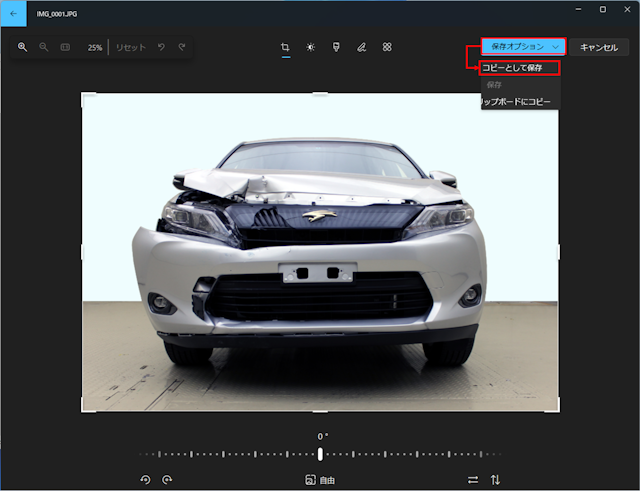
Task: Click the back arrow button
Action: pyautogui.click(x=13, y=14)
